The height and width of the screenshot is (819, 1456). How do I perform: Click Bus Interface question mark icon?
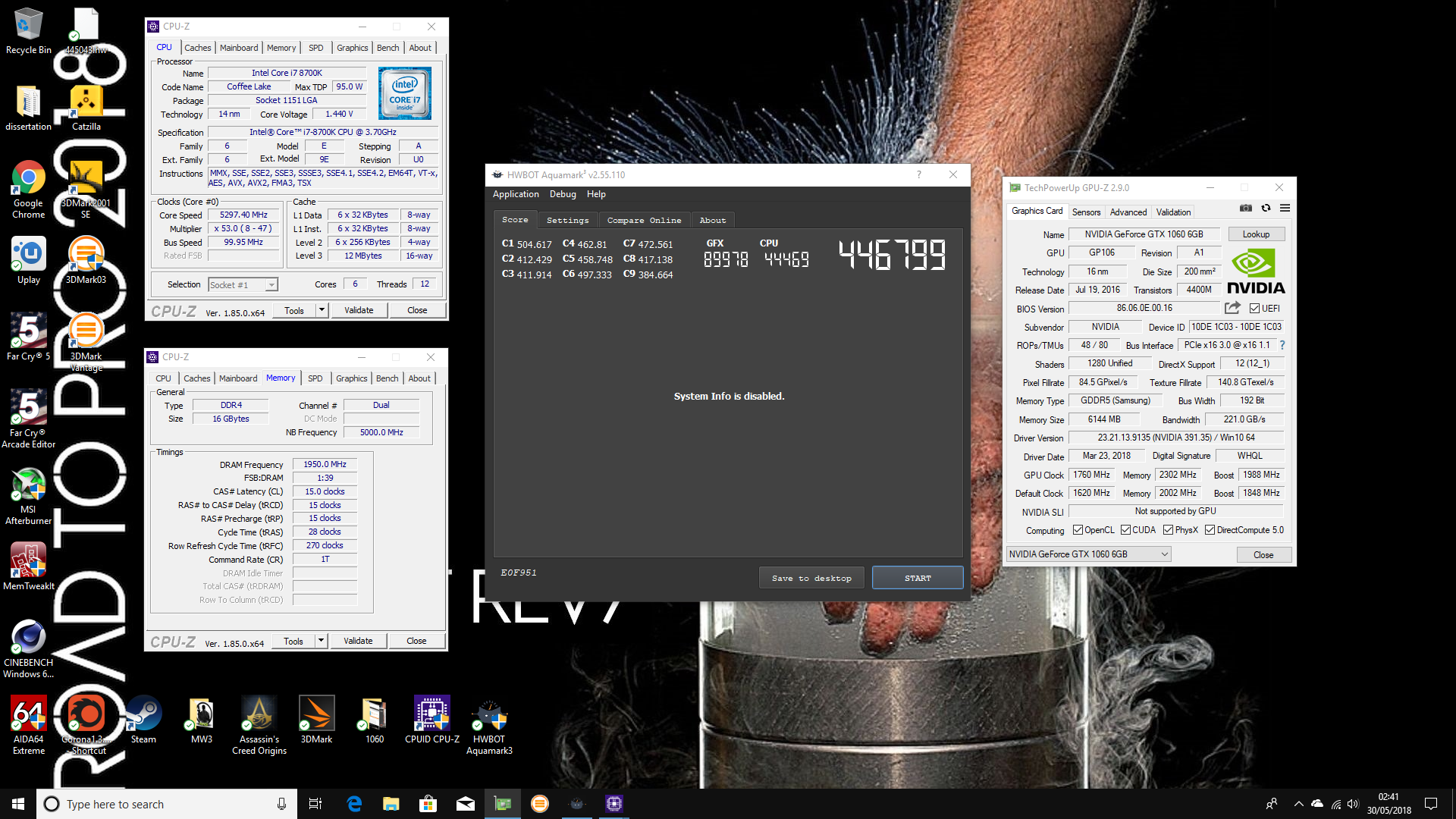tap(1282, 345)
